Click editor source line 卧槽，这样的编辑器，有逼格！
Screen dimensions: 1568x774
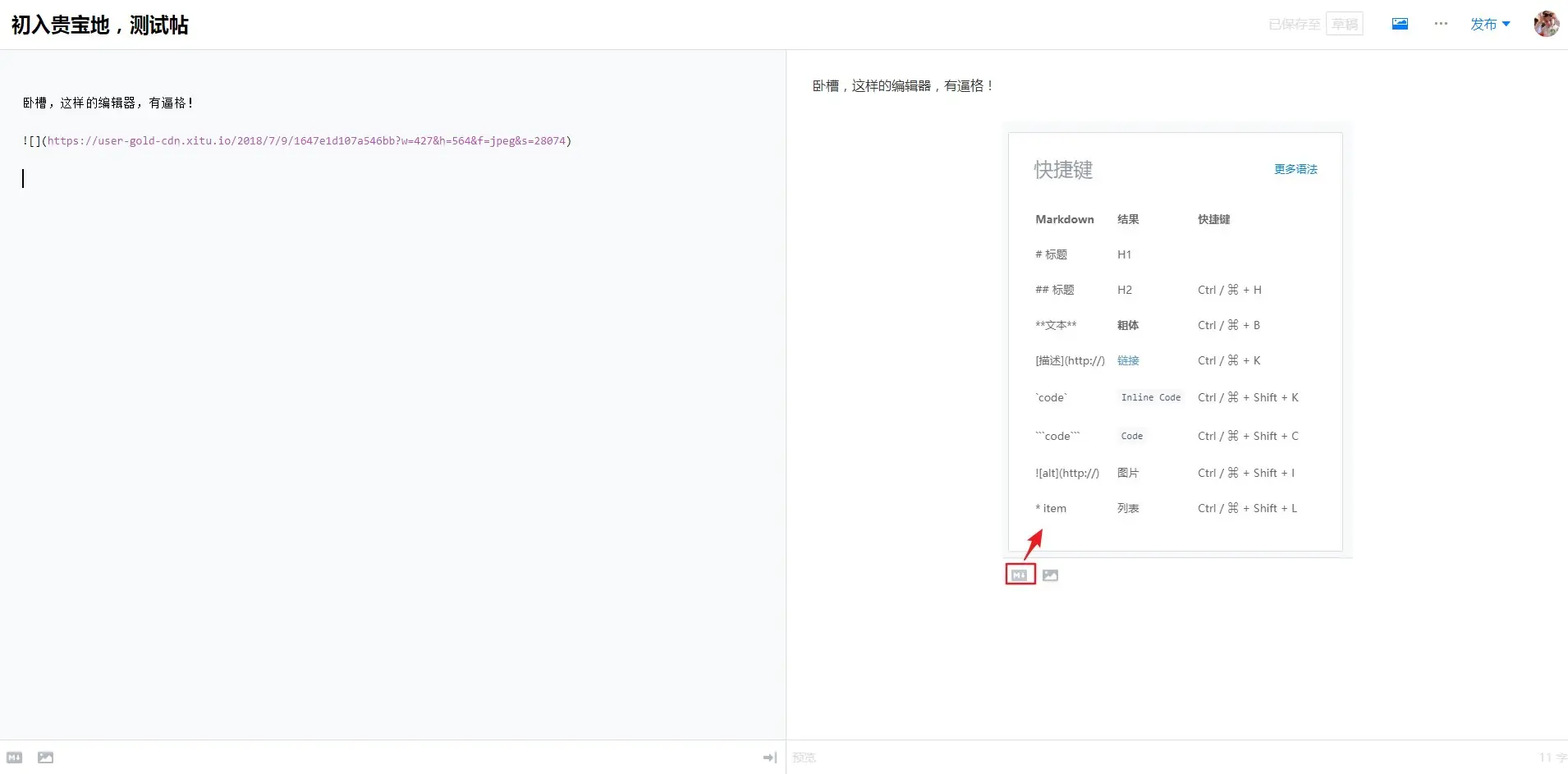pos(108,103)
